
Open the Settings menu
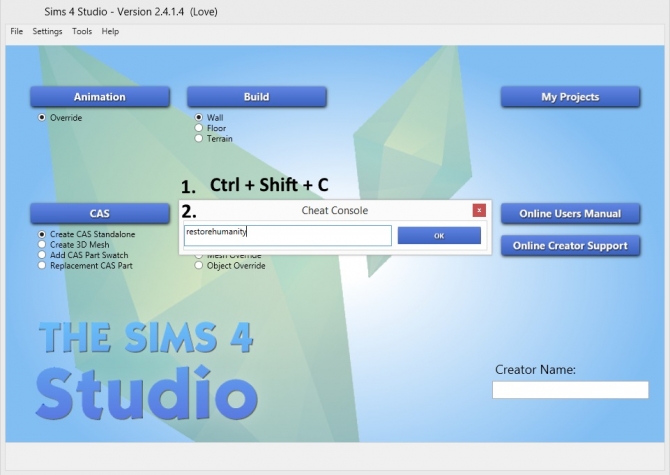click(x=47, y=32)
